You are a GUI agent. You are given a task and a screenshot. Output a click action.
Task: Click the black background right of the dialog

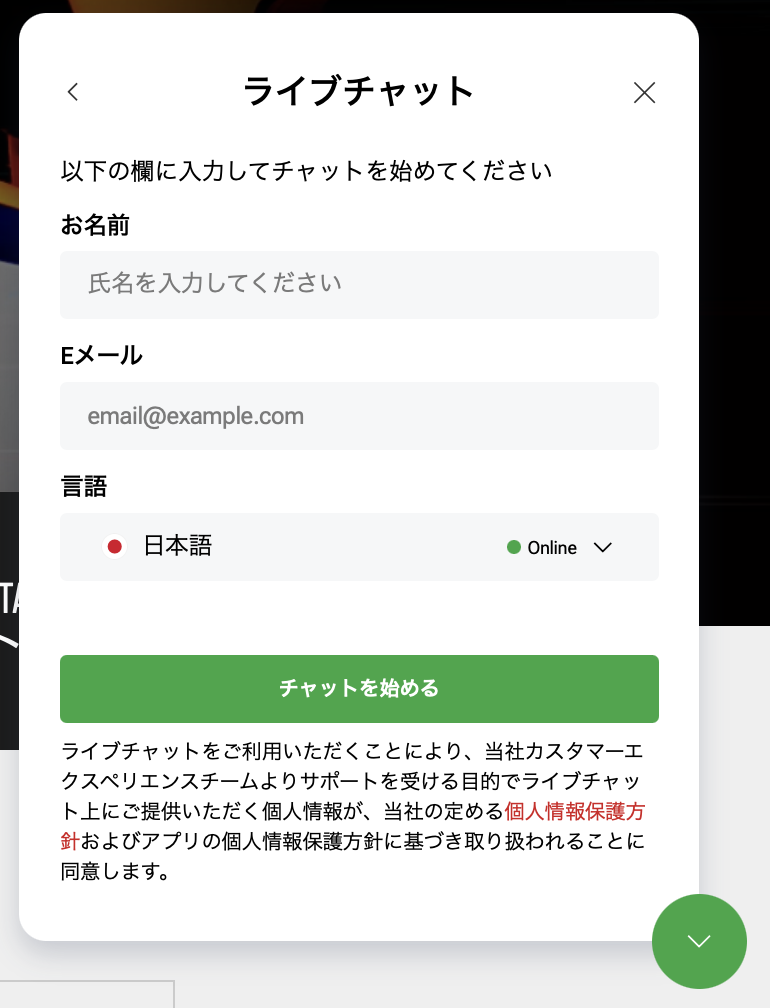pos(735,321)
